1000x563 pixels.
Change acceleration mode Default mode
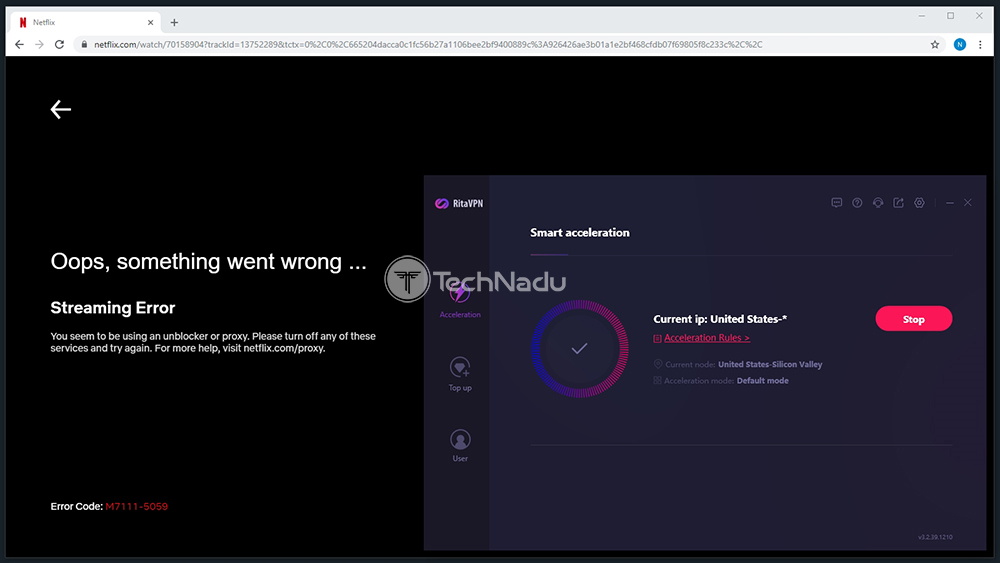point(763,381)
